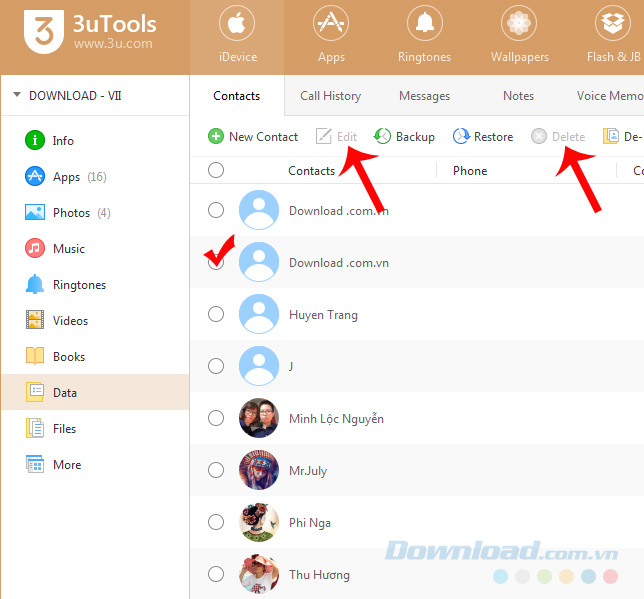The width and height of the screenshot is (644, 599).
Task: Click the Phone column header
Action: coord(470,170)
